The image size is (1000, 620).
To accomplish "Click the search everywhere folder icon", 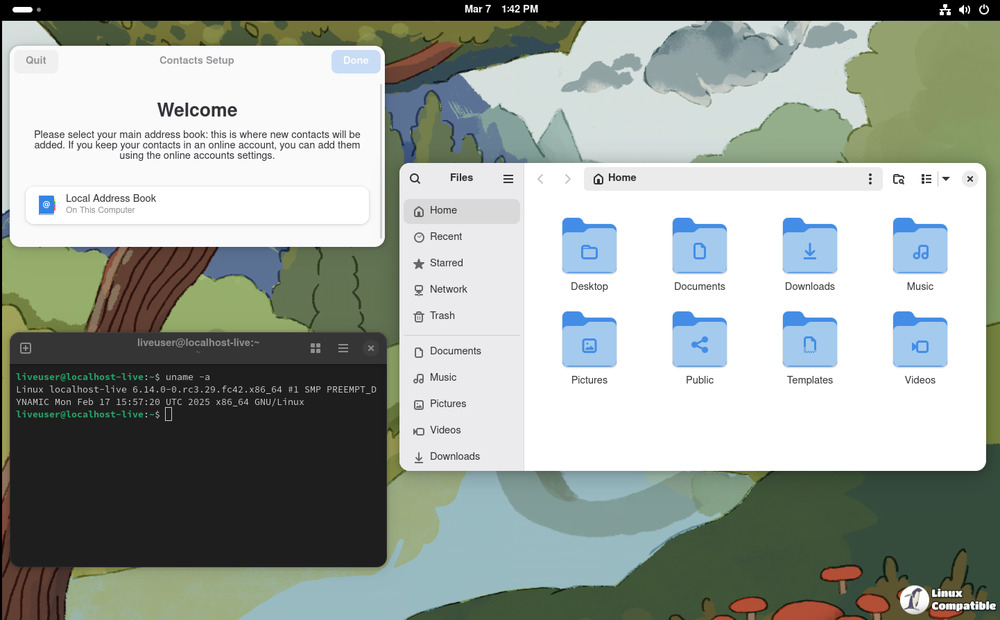I will tap(898, 179).
